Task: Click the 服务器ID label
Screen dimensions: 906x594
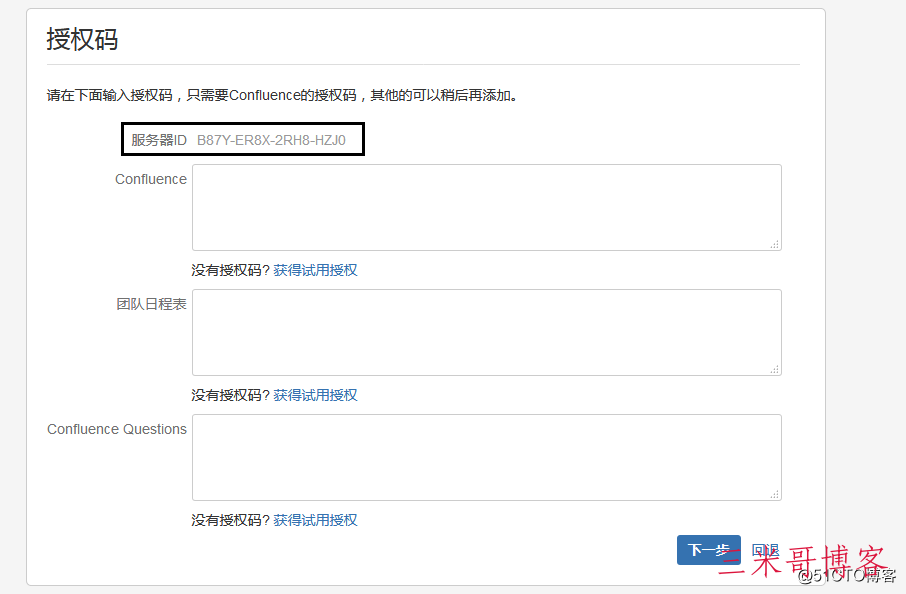Action: click(x=159, y=140)
